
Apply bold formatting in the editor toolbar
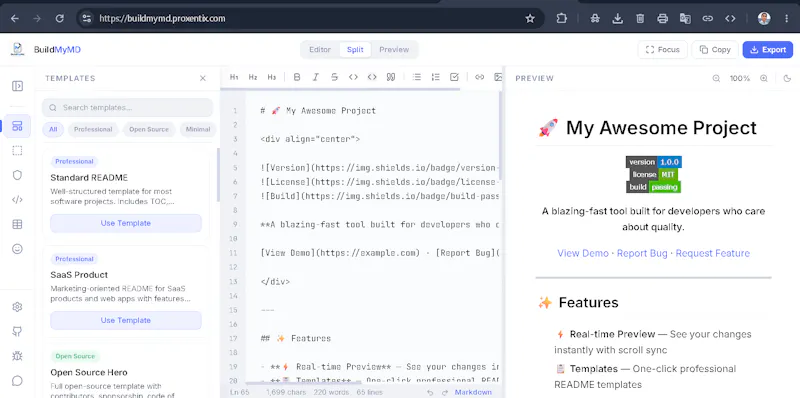[297, 77]
